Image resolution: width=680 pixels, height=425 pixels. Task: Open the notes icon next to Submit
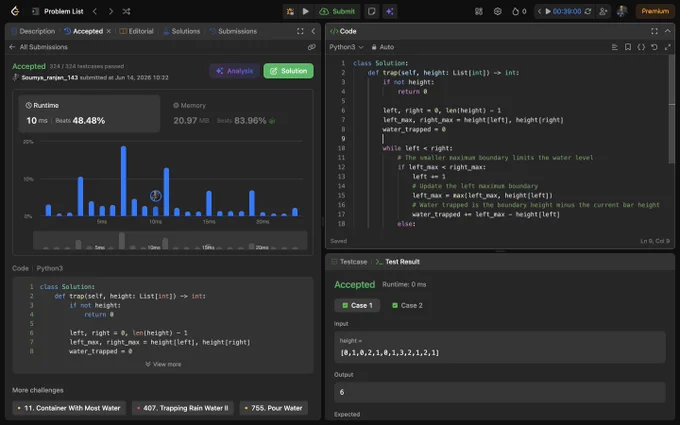(372, 11)
